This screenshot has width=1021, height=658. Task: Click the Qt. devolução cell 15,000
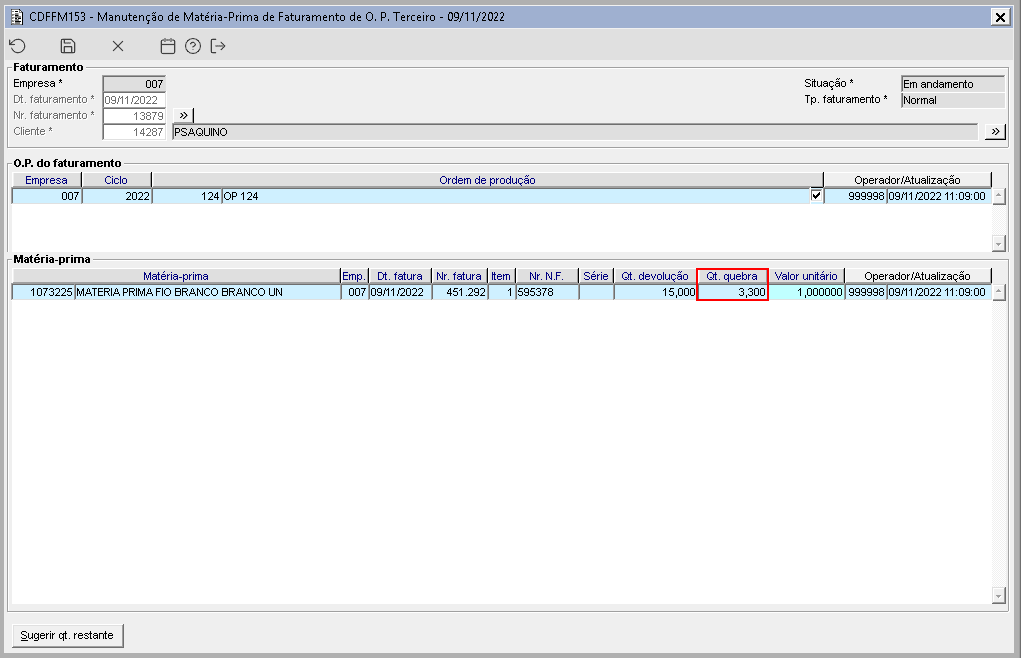point(656,292)
